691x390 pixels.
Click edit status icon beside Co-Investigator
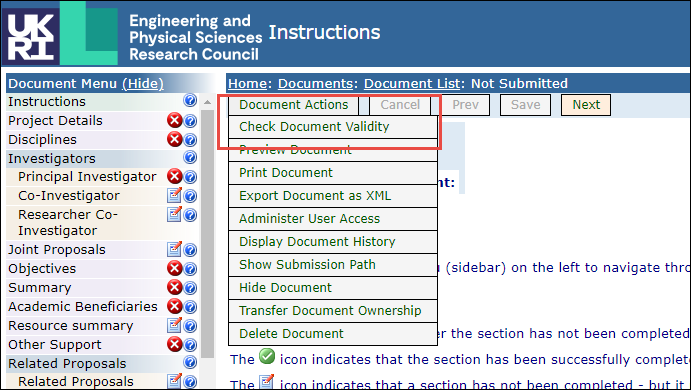pyautogui.click(x=175, y=195)
